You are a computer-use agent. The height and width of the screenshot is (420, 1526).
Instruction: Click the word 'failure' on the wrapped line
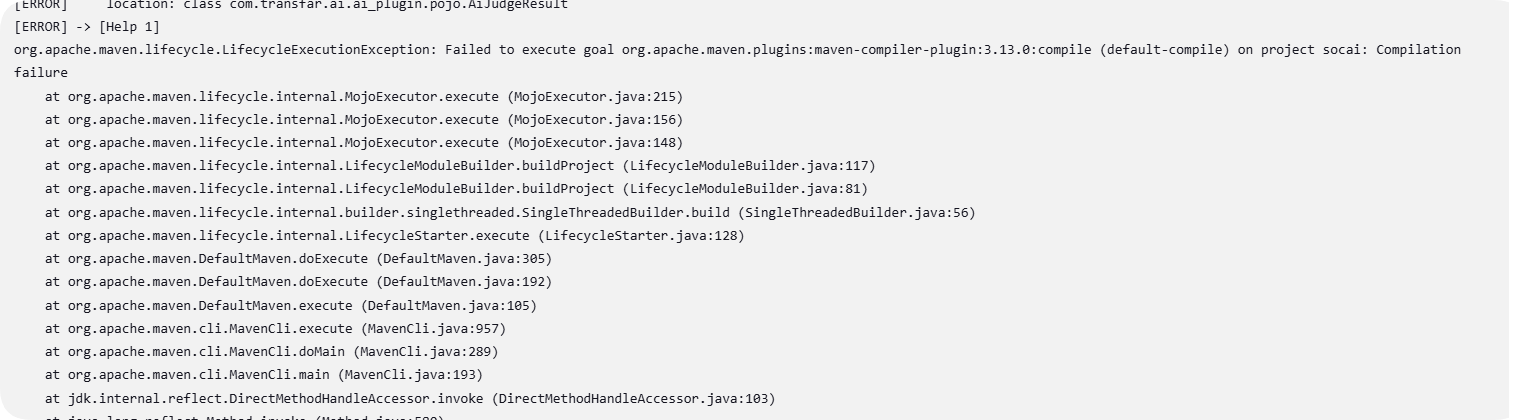[41, 73]
